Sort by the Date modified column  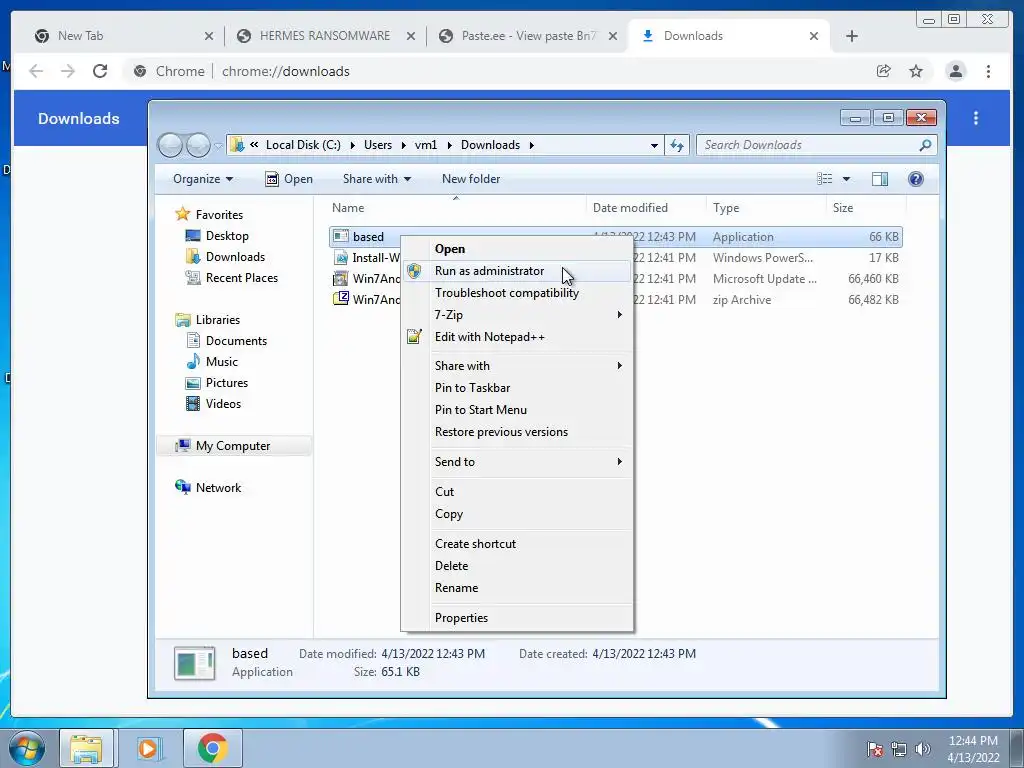coord(646,208)
